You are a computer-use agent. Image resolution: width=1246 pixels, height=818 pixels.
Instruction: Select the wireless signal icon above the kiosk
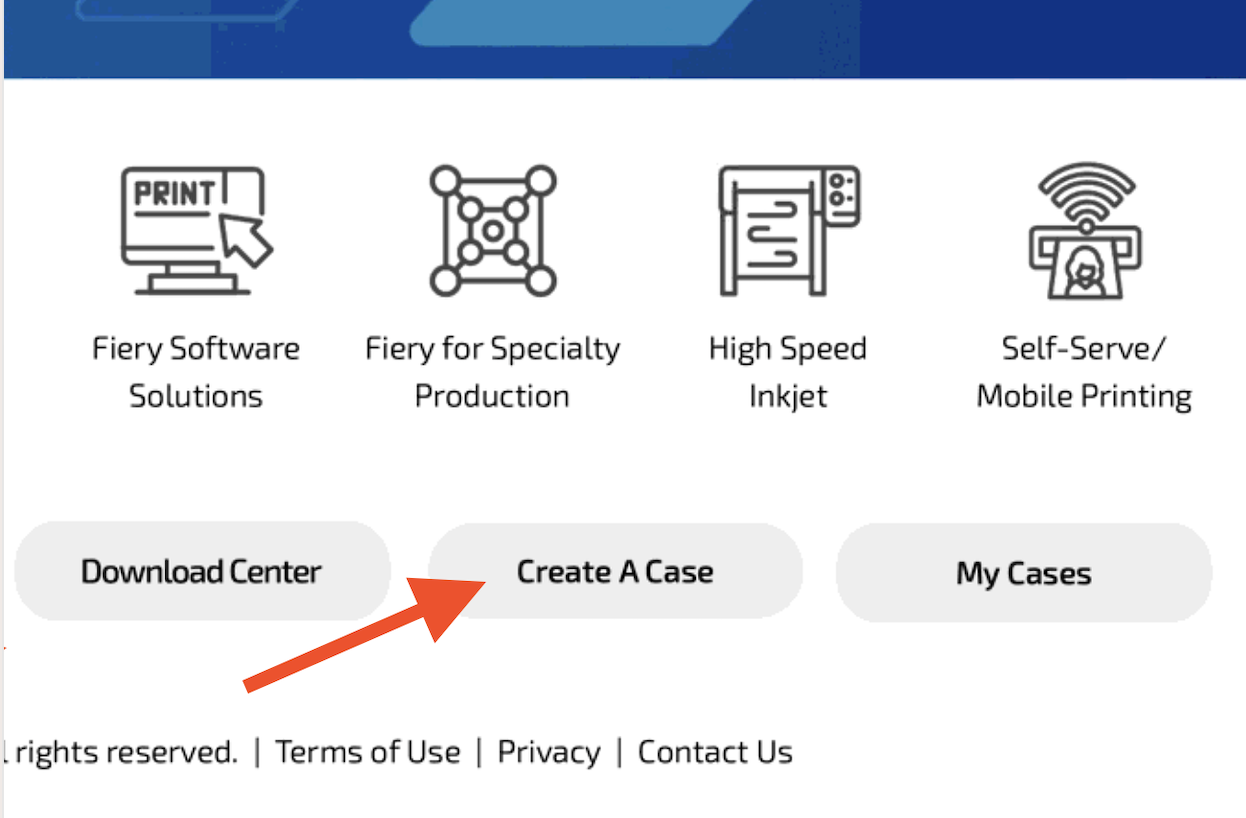click(1084, 190)
